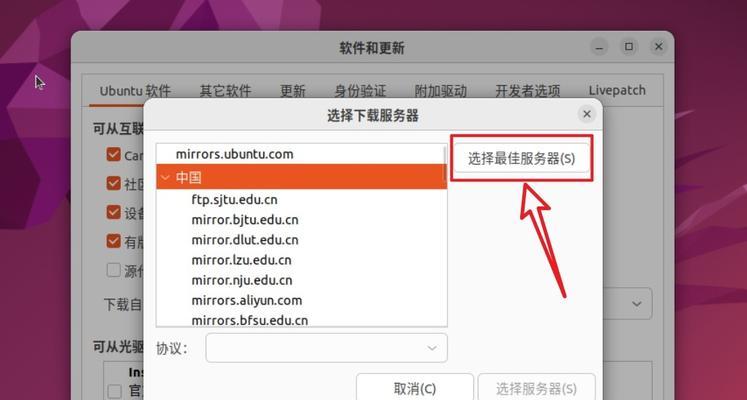Open the 协议 protocol dropdown
The height and width of the screenshot is (400, 747).
pyautogui.click(x=326, y=348)
